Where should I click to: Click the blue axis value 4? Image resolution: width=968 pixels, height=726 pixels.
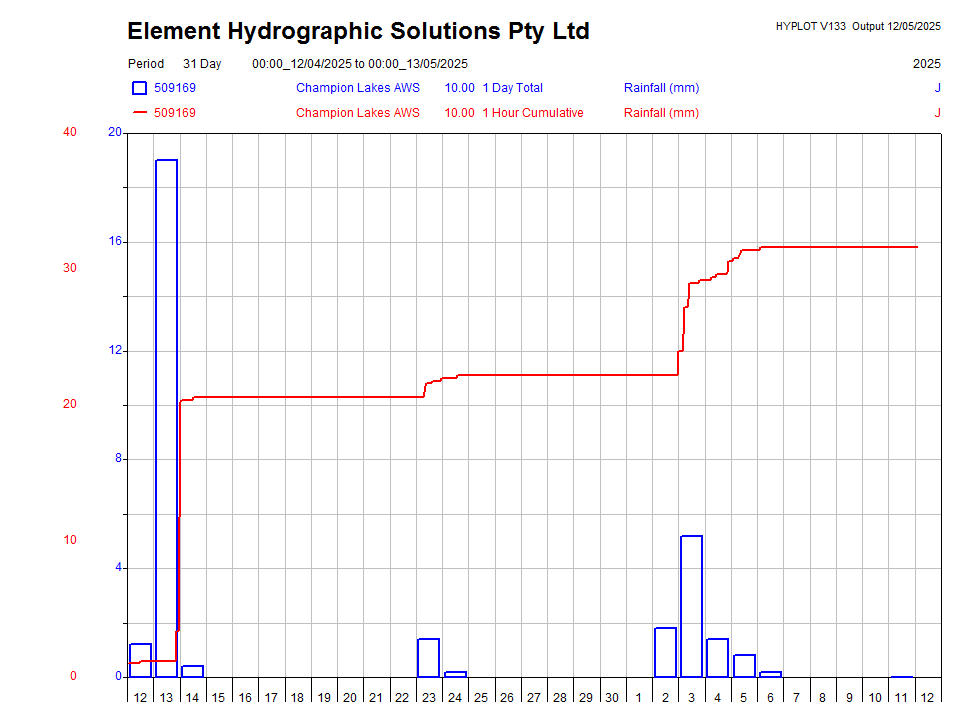tap(118, 567)
